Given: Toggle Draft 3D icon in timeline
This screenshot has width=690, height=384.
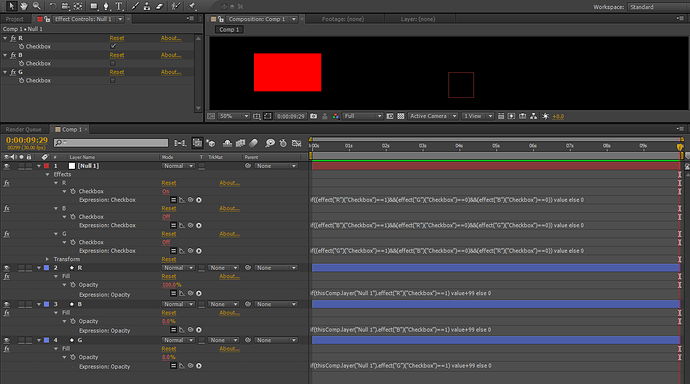Looking at the screenshot, I should coord(211,143).
